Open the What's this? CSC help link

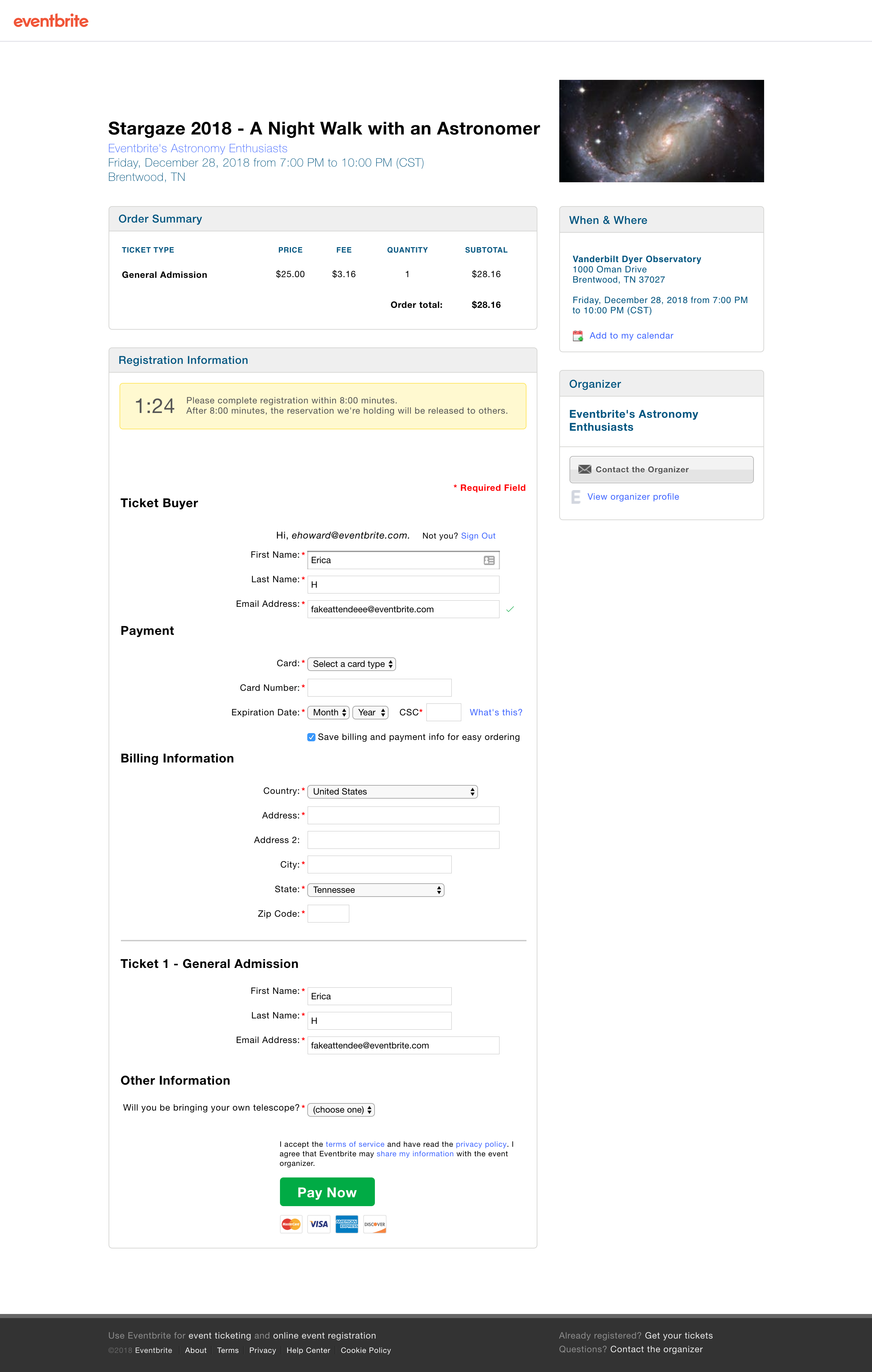[496, 712]
